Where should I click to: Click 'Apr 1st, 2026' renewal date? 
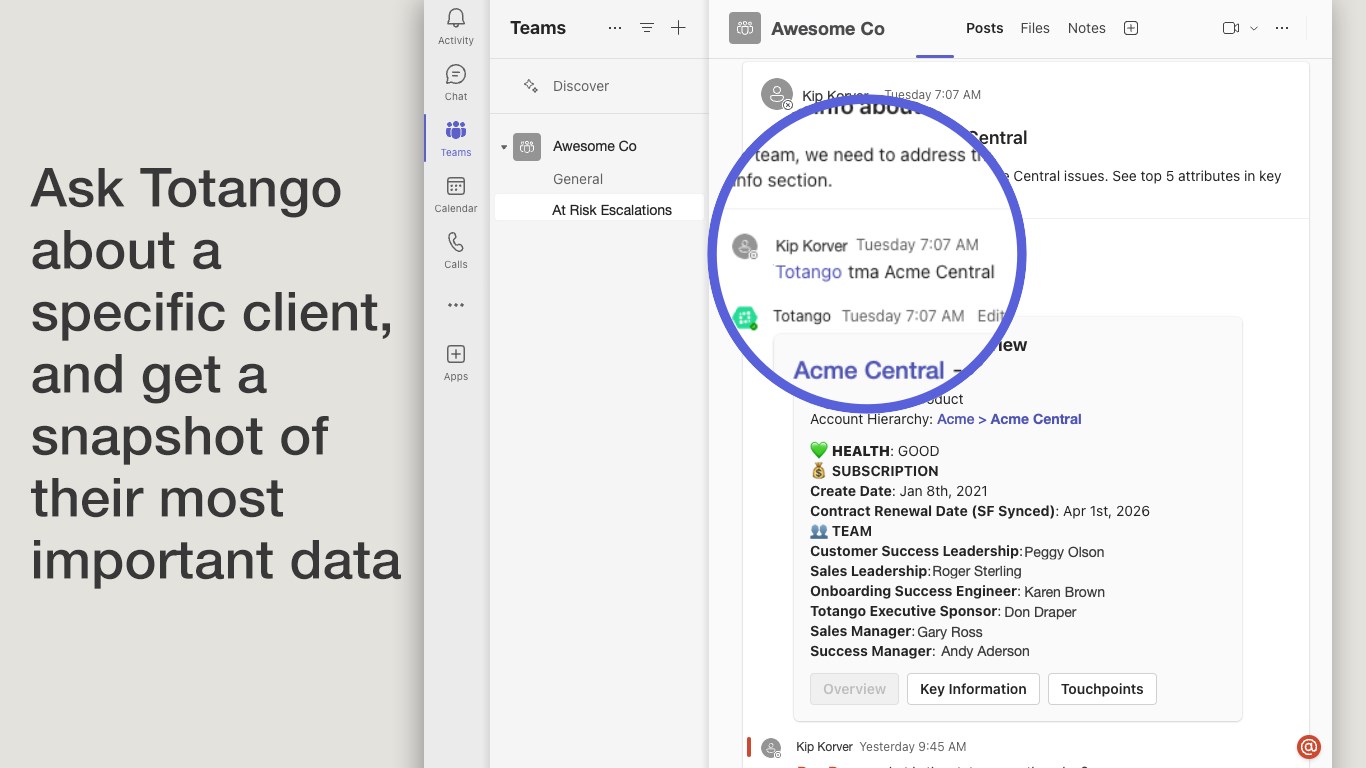1107,511
